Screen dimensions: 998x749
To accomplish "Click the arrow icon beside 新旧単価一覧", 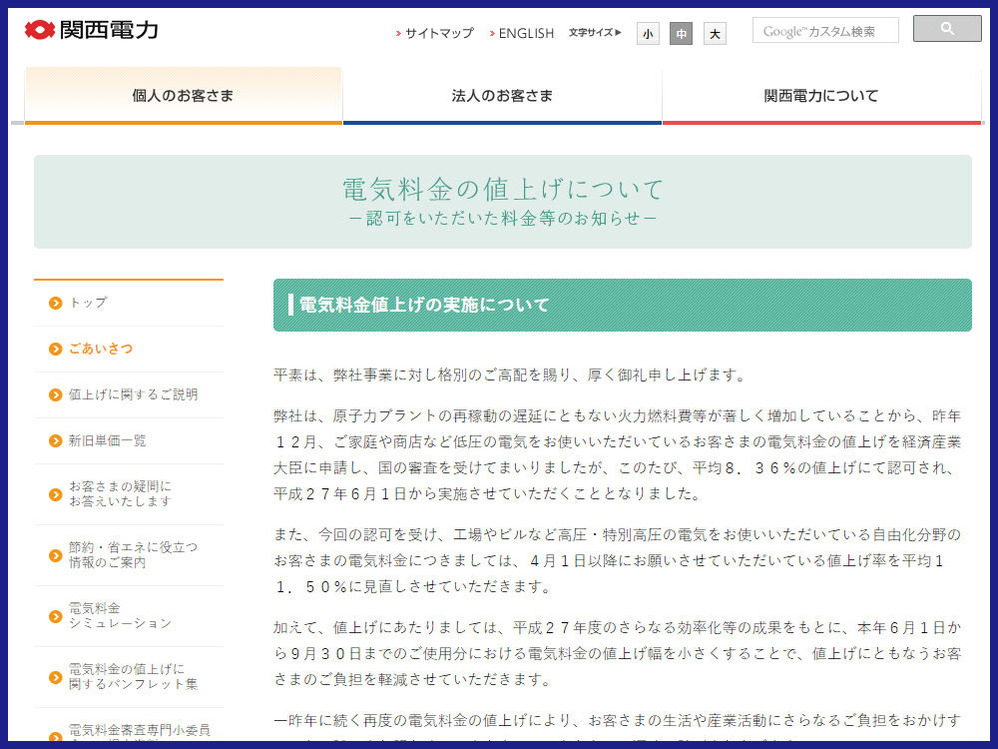I will (56, 441).
